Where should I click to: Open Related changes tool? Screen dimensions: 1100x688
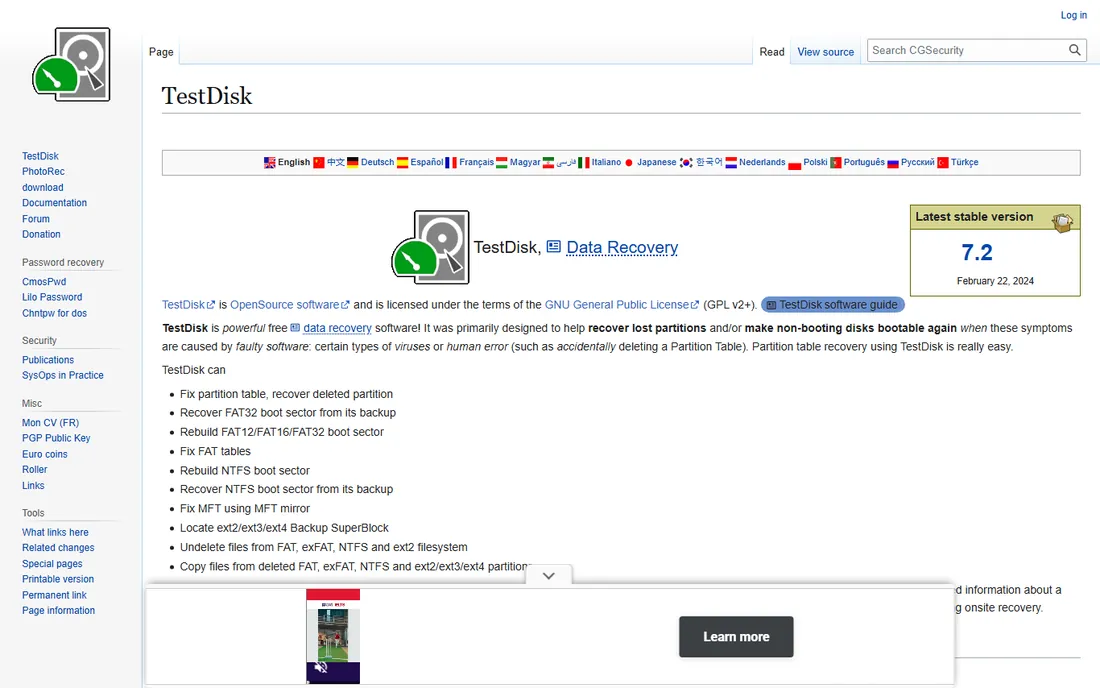(58, 548)
